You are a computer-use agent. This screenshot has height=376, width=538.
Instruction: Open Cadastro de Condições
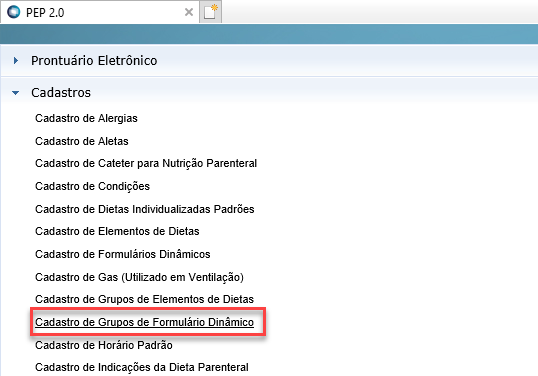pos(92,186)
